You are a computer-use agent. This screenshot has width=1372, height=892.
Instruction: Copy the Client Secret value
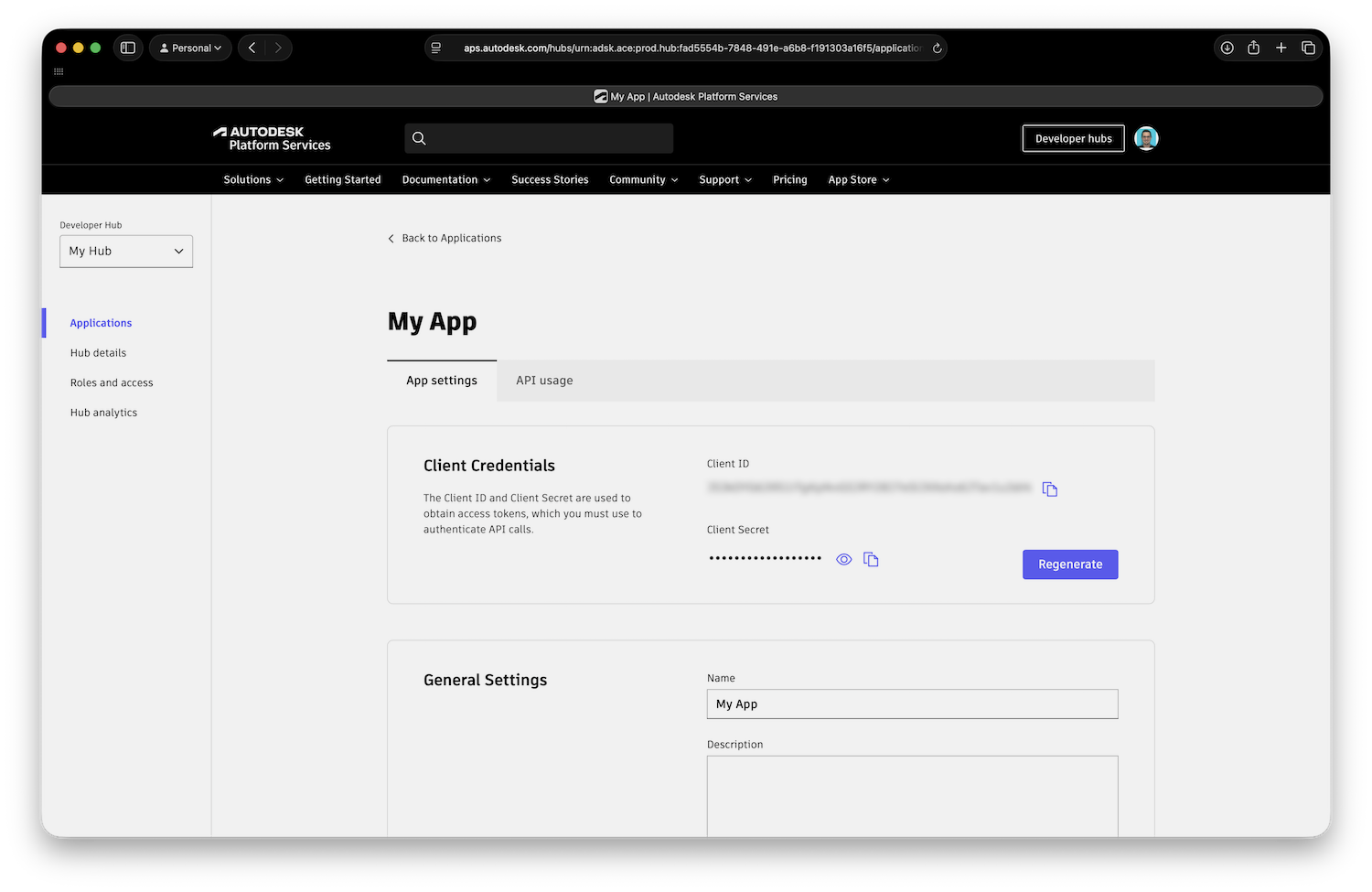coord(871,559)
